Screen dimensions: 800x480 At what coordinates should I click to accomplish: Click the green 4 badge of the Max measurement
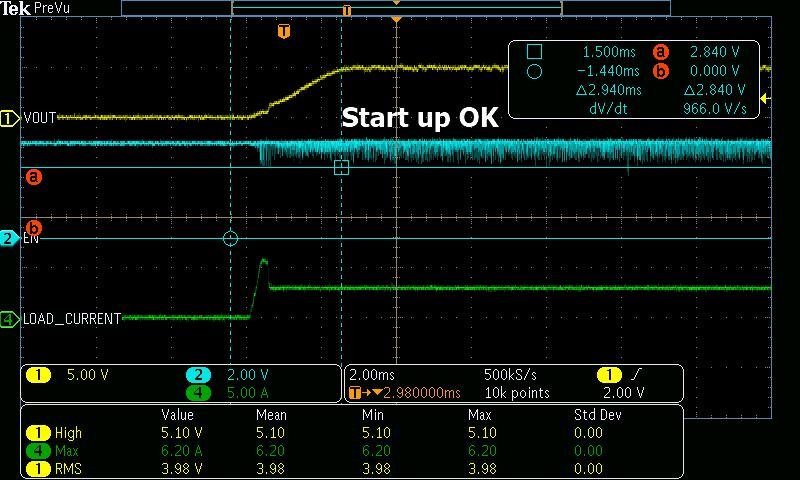(38, 451)
